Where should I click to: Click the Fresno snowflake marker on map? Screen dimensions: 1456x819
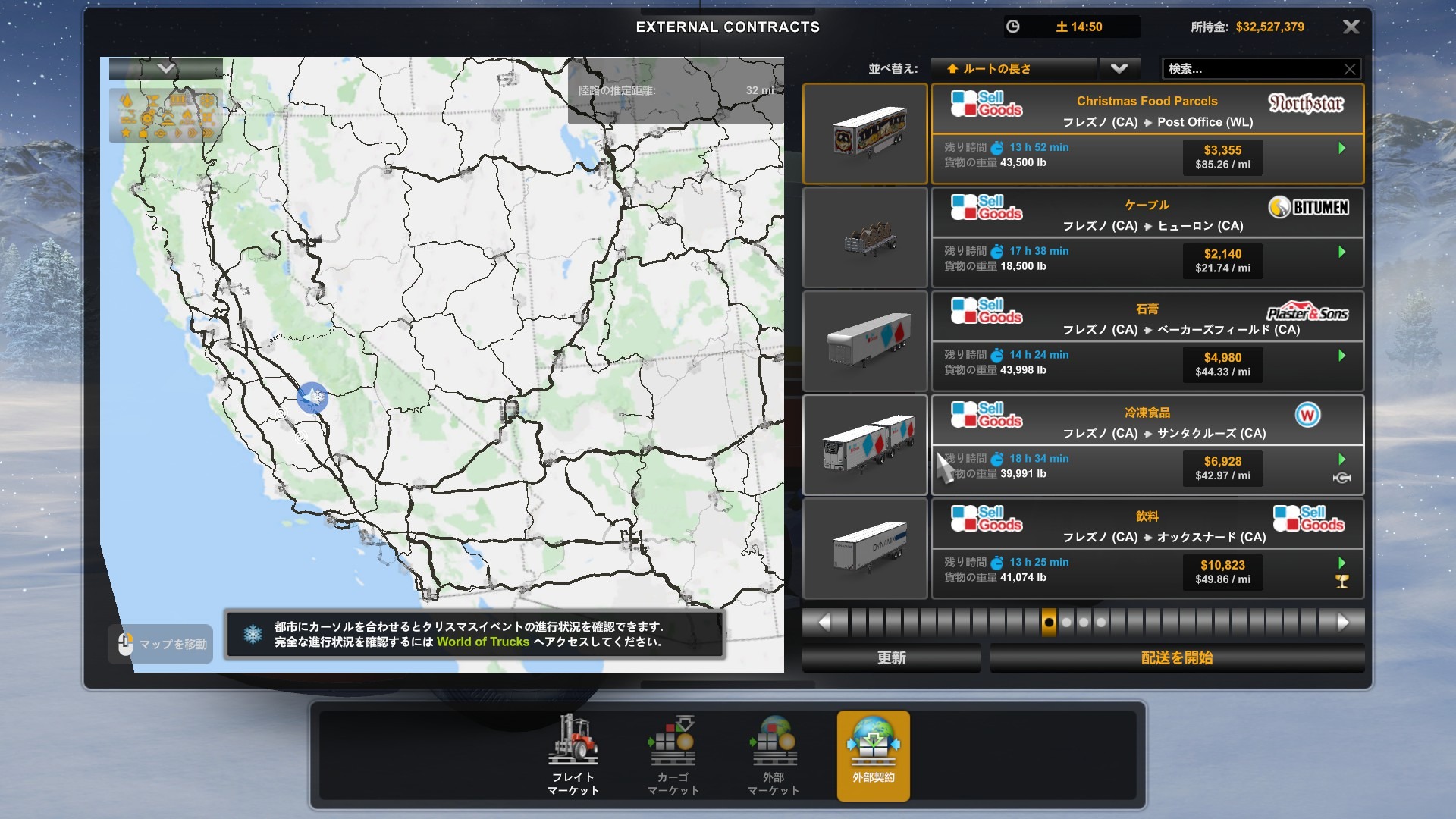tap(312, 397)
